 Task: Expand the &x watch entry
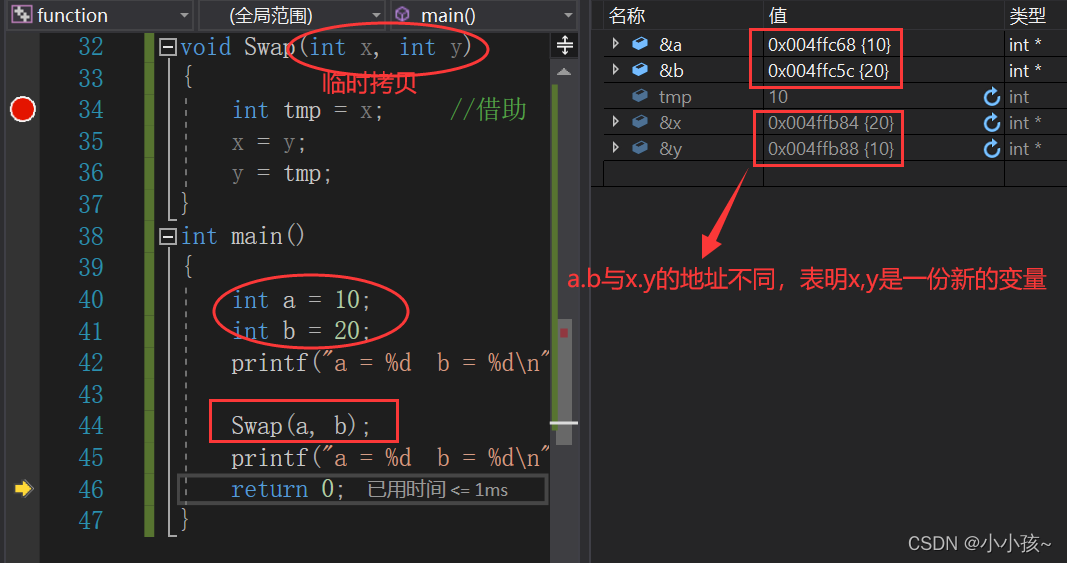coord(616,122)
